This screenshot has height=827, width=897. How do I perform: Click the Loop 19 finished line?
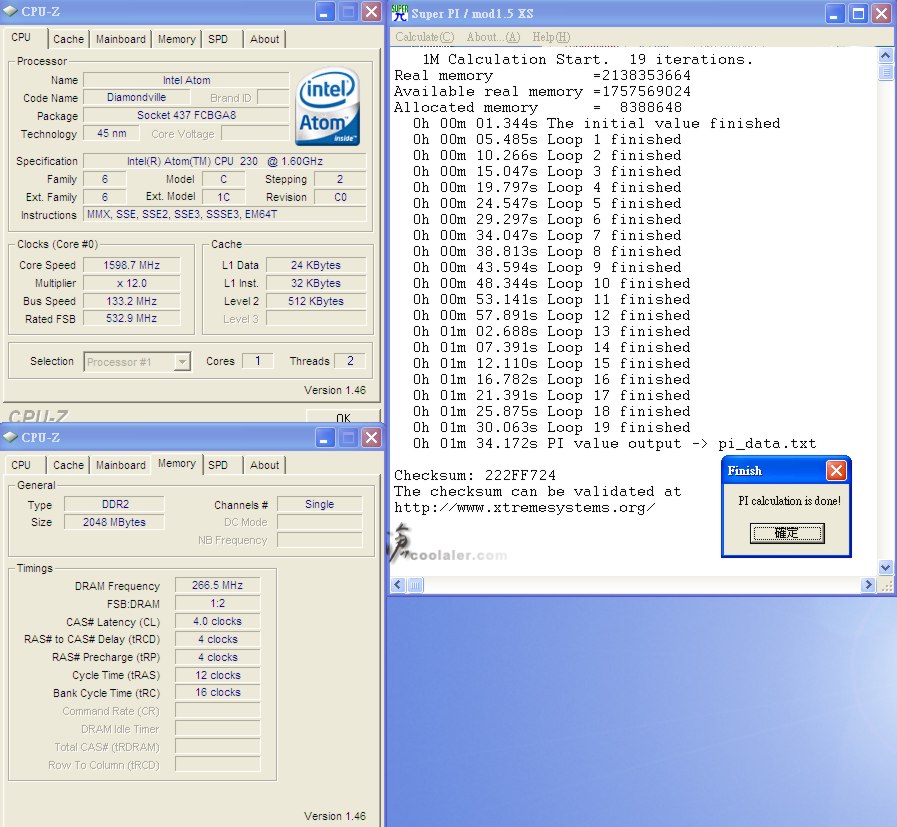551,428
